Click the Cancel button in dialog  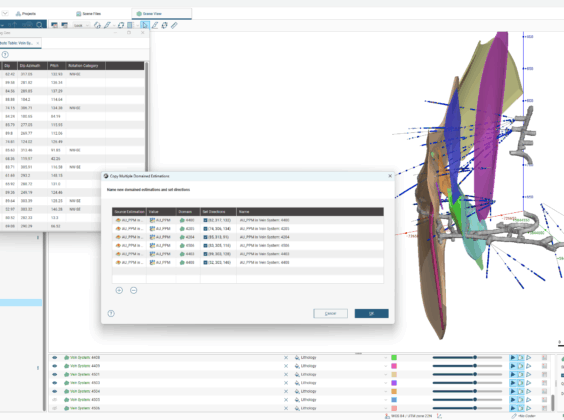point(331,314)
